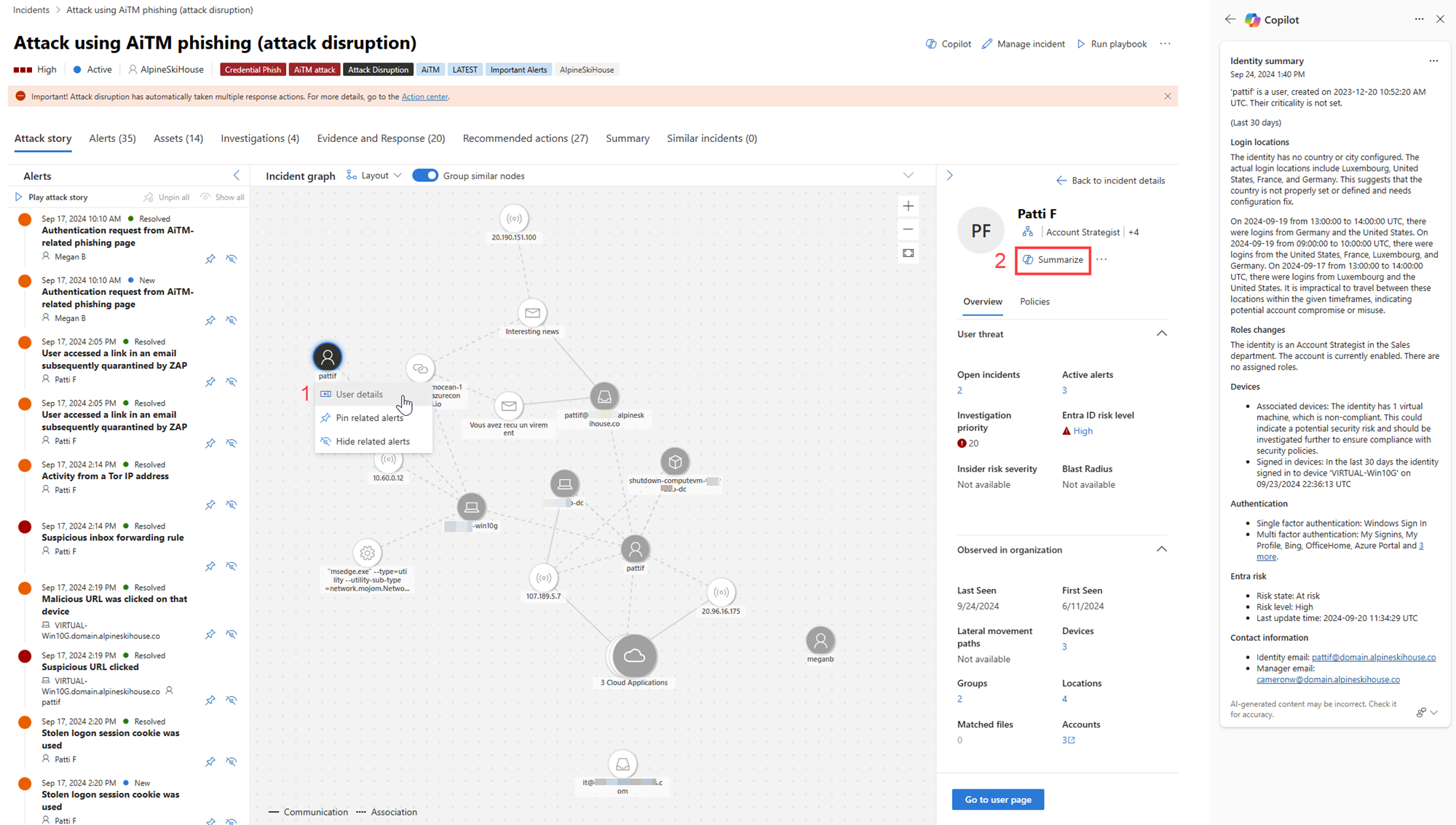Viewport: 1456px width, 825px height.
Task: Toggle Group similar nodes switch
Action: pos(425,175)
